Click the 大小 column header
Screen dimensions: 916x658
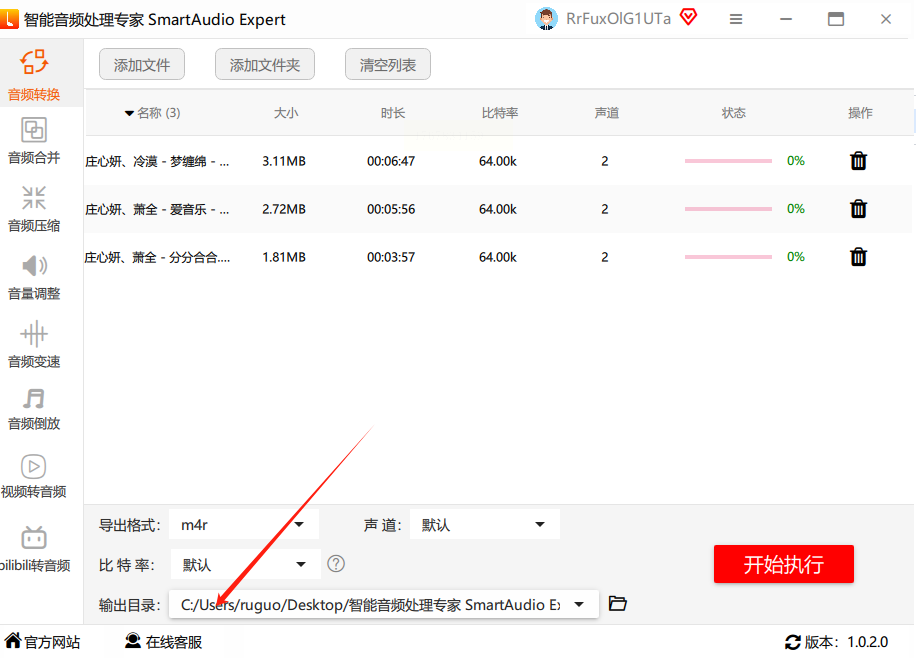[x=286, y=113]
